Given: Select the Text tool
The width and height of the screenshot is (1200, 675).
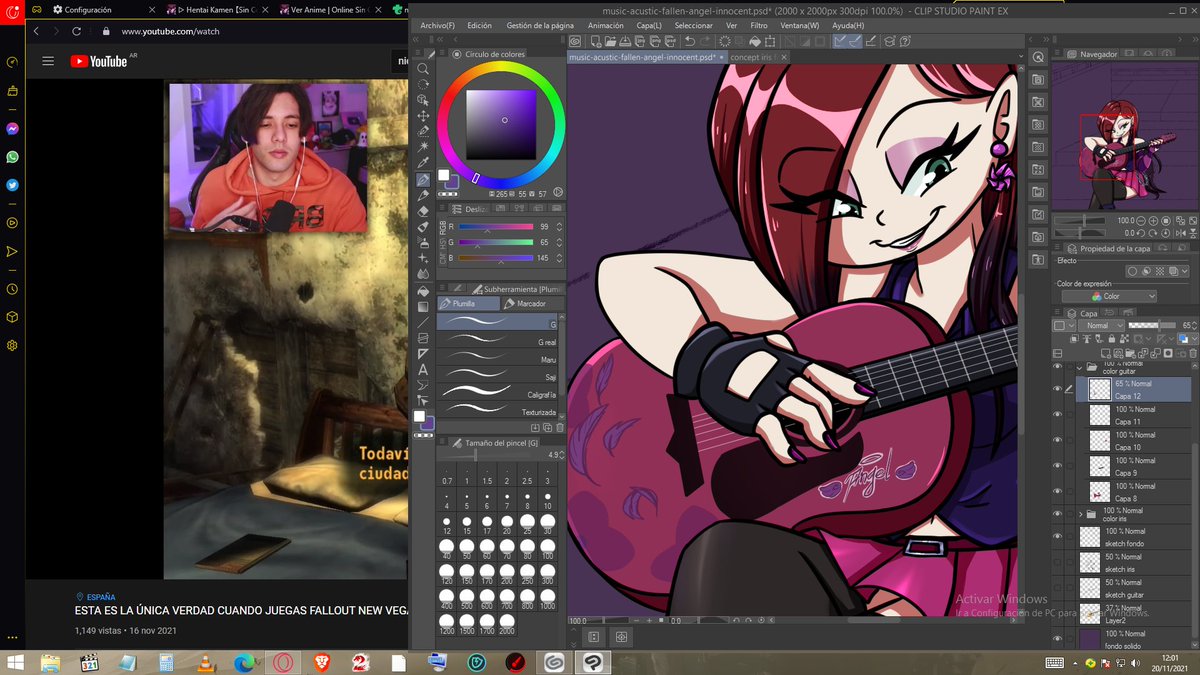Looking at the screenshot, I should (424, 368).
